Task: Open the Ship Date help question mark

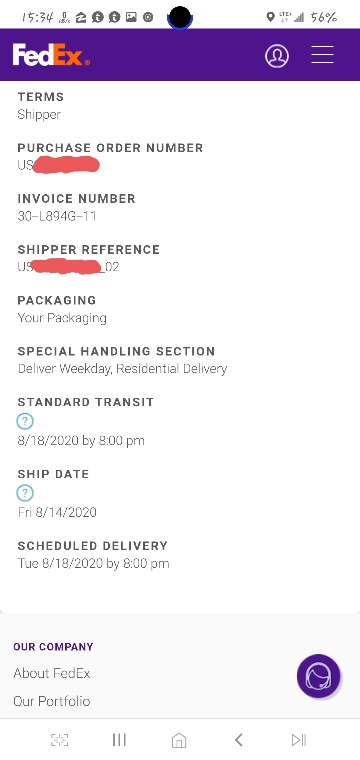Action: click(x=25, y=493)
